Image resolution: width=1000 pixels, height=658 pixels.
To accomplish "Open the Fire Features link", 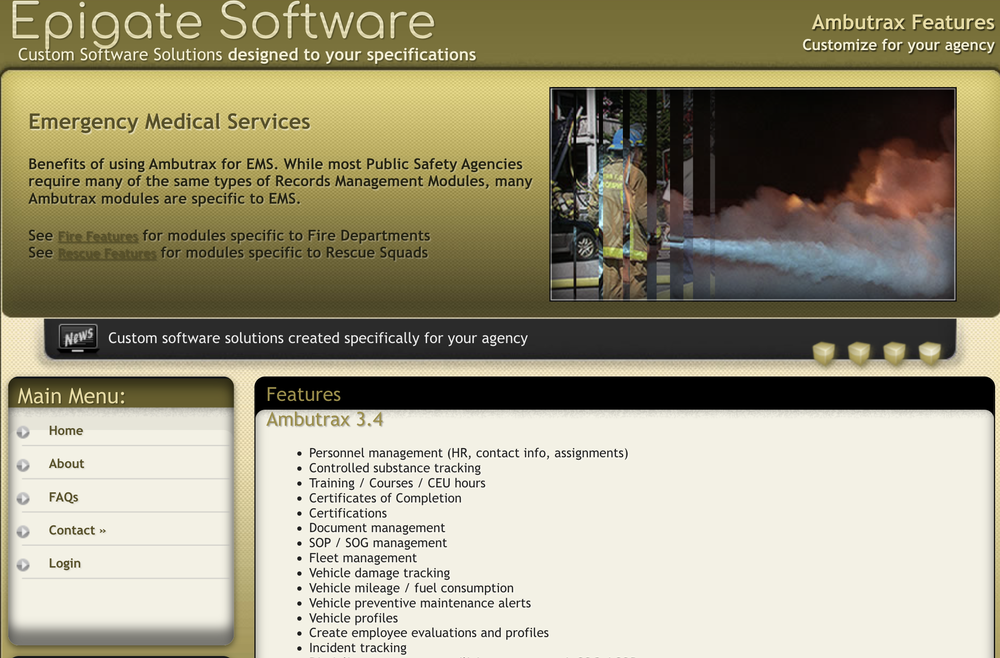I will pyautogui.click(x=97, y=236).
